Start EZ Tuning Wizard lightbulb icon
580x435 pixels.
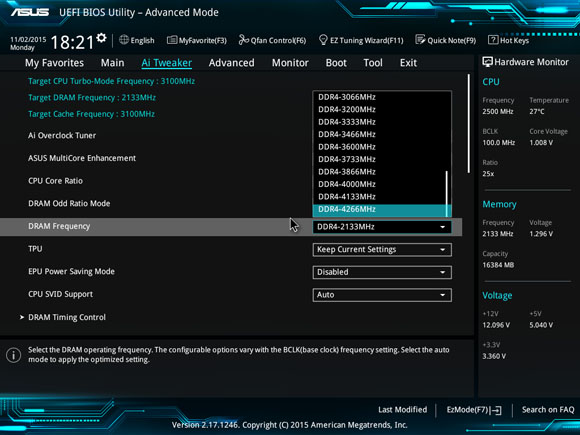(x=323, y=40)
